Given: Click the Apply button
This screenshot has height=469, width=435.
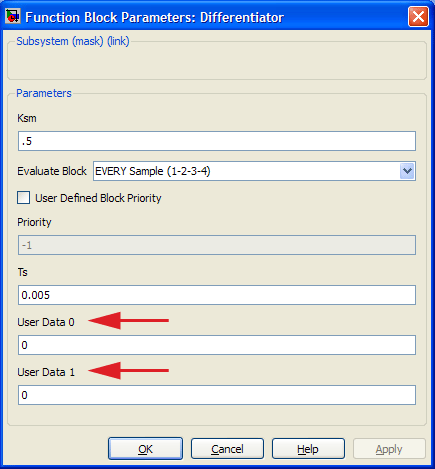Looking at the screenshot, I should pyautogui.click(x=389, y=449).
